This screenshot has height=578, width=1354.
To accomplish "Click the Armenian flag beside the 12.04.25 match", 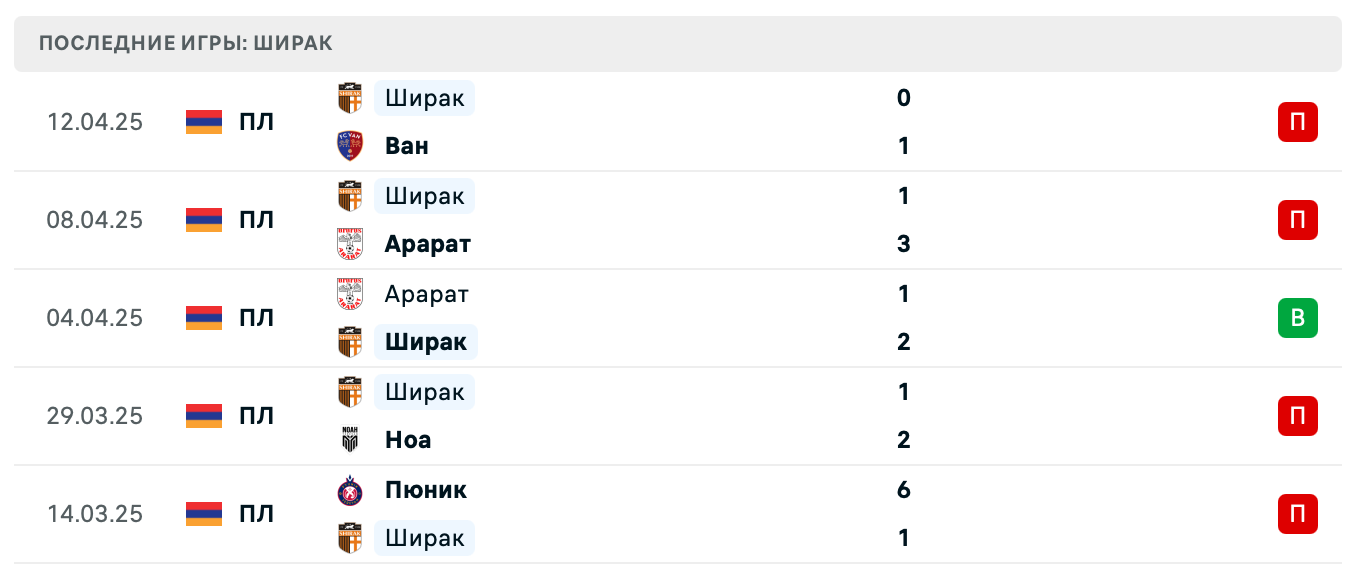I will [x=203, y=121].
